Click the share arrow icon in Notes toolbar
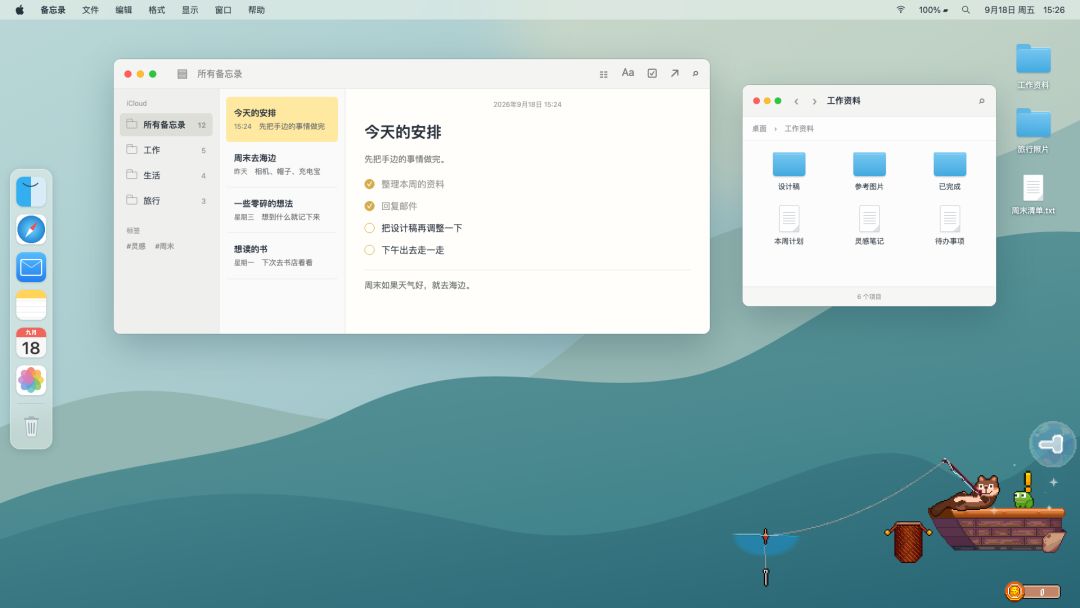Viewport: 1080px width, 608px height. [x=675, y=73]
